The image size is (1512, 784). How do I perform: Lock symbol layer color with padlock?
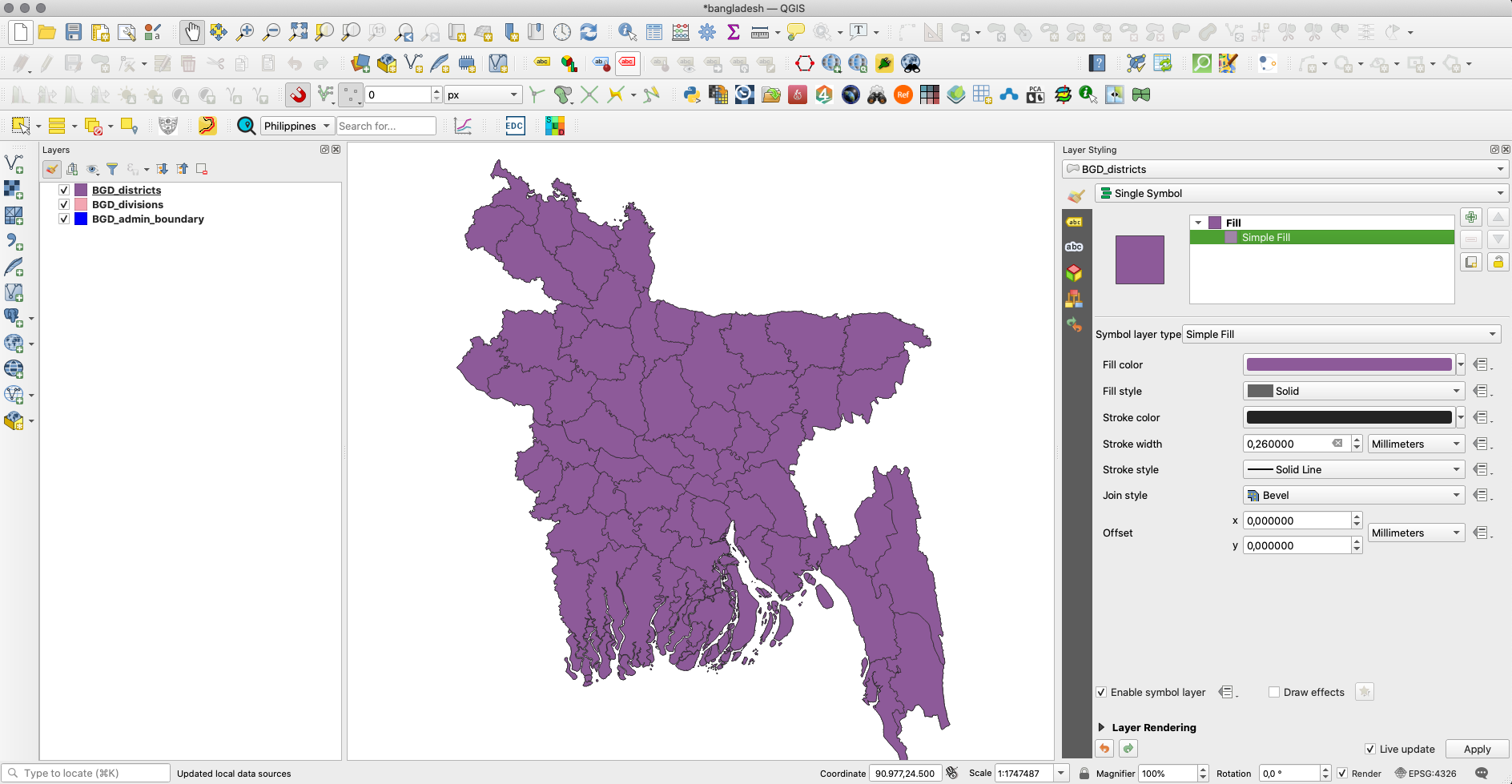(1498, 262)
